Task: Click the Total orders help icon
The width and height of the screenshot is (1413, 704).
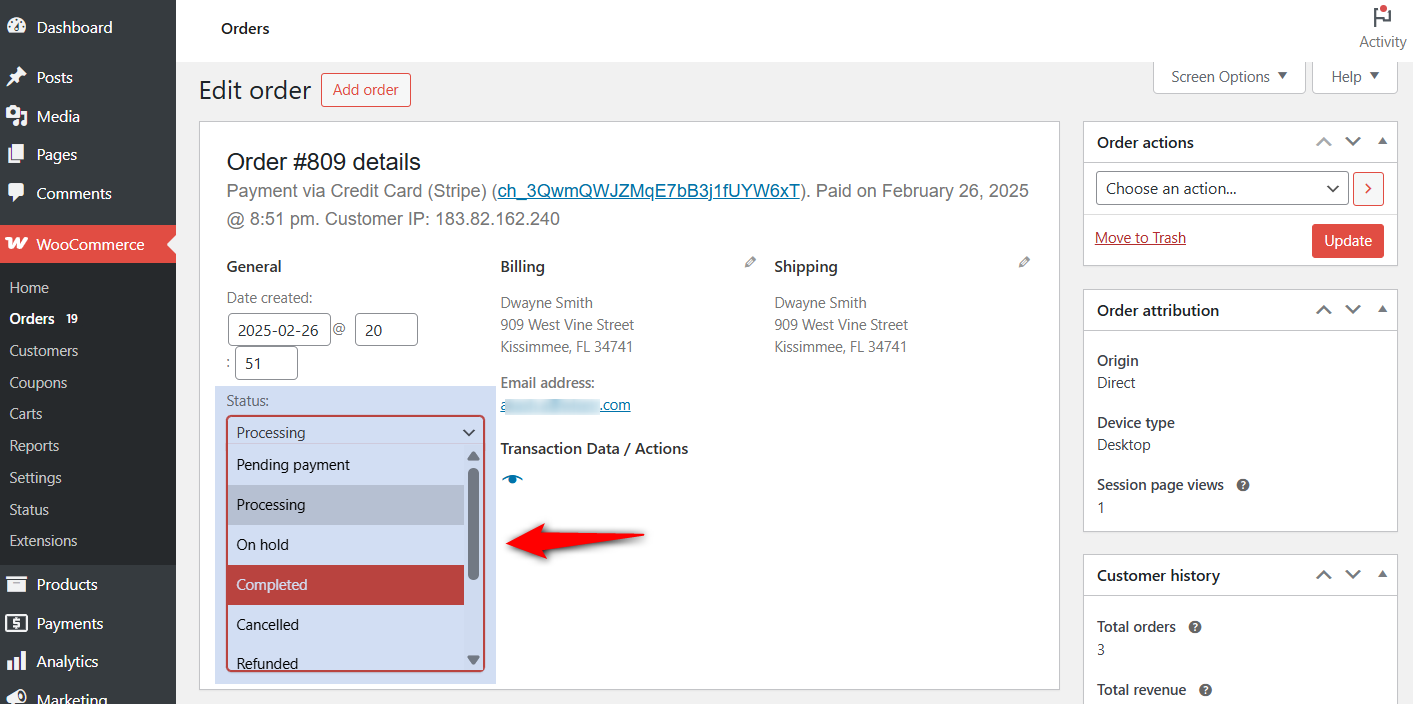Action: 1194,626
